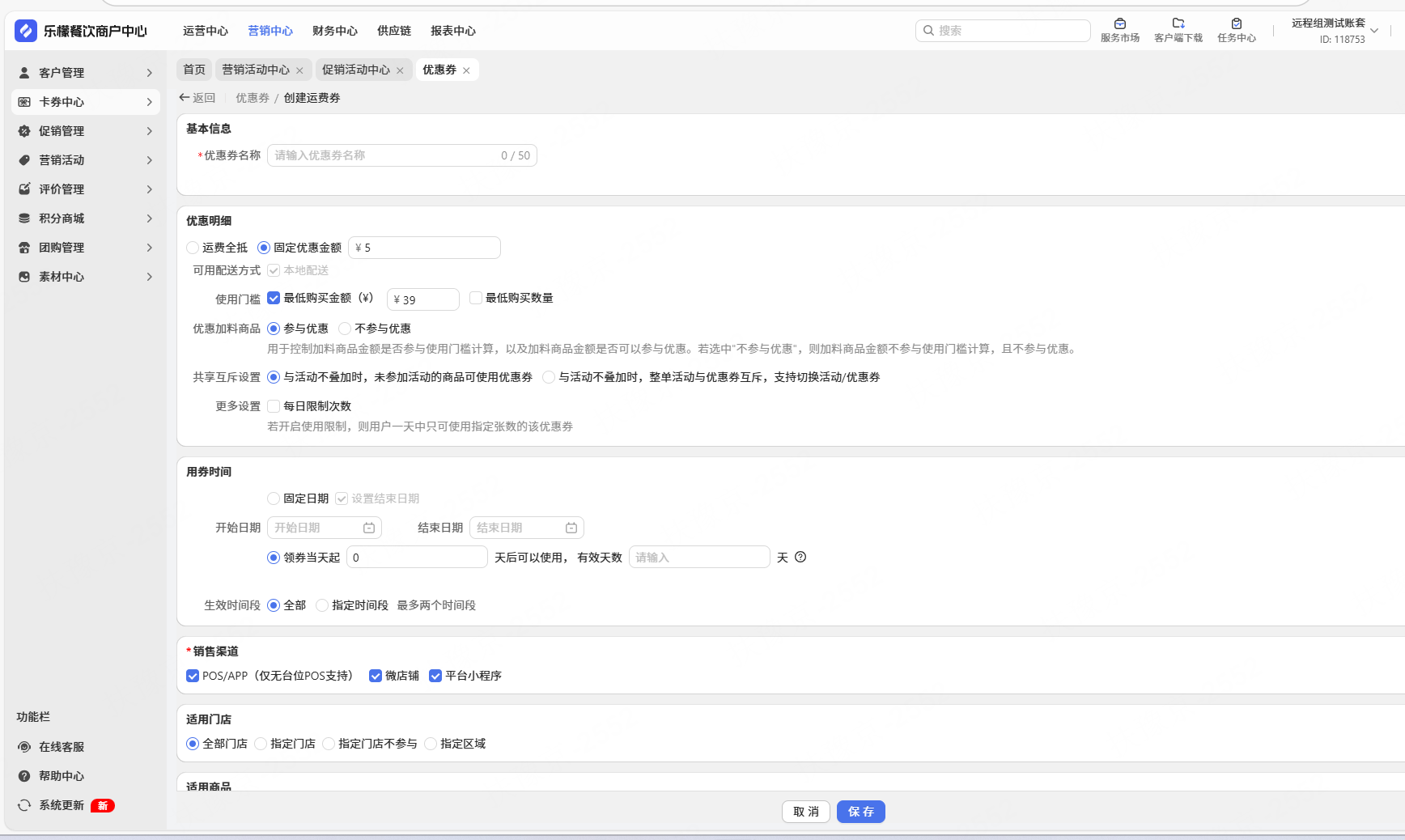The height and width of the screenshot is (840, 1405).
Task: Select the 不参与优惠 radio option
Action: pos(345,329)
